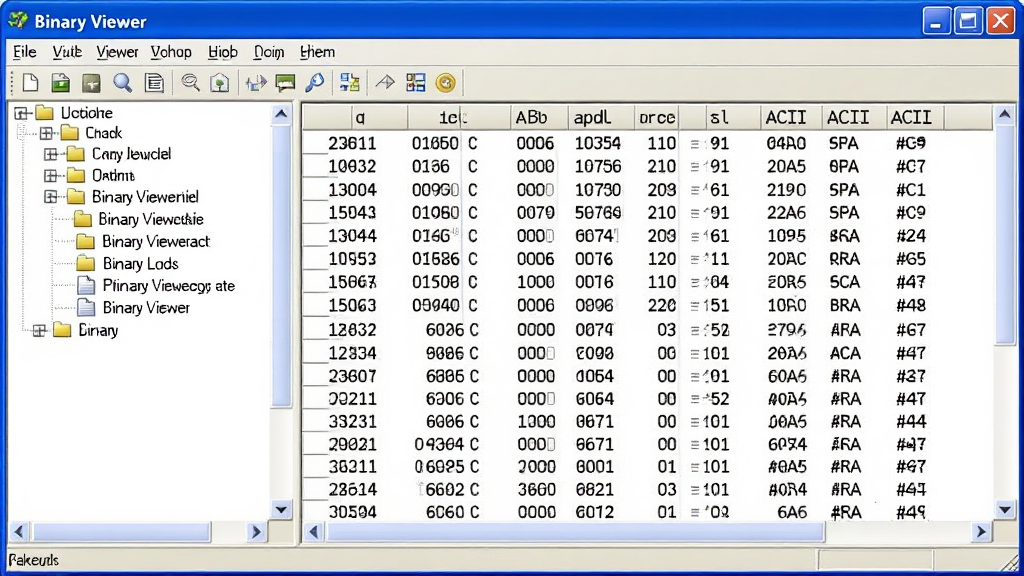1024x576 pixels.
Task: Click cell 23611 in first row
Action: 351,143
